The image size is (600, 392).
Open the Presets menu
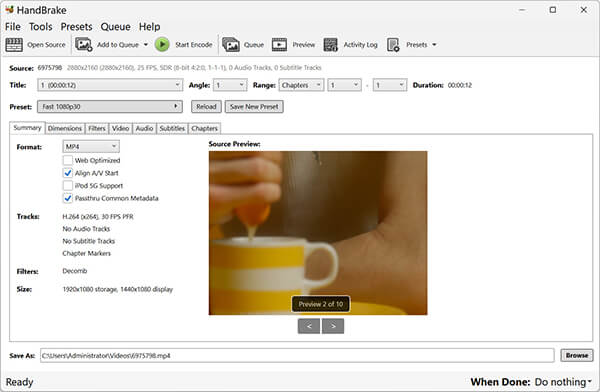click(77, 27)
